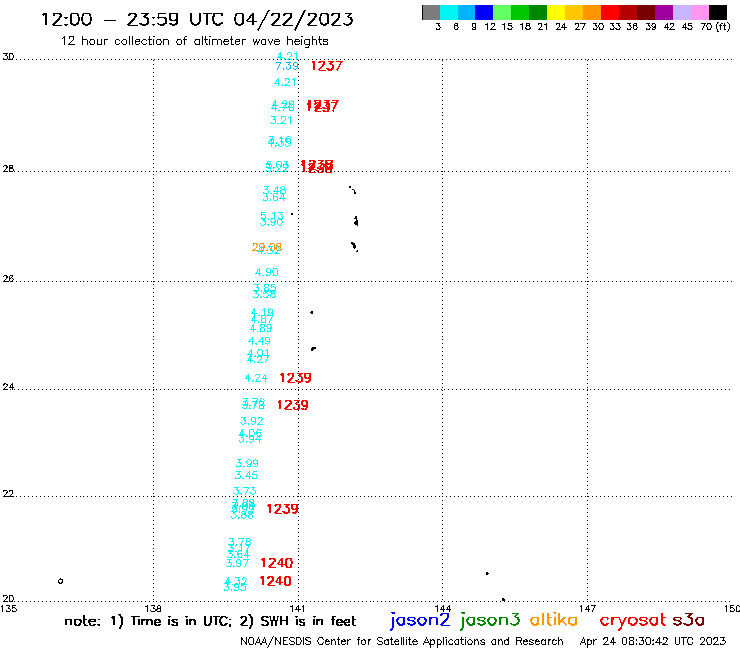The width and height of the screenshot is (740, 650).
Task: Click the red 'cryosat' satellite label
Action: point(633,621)
